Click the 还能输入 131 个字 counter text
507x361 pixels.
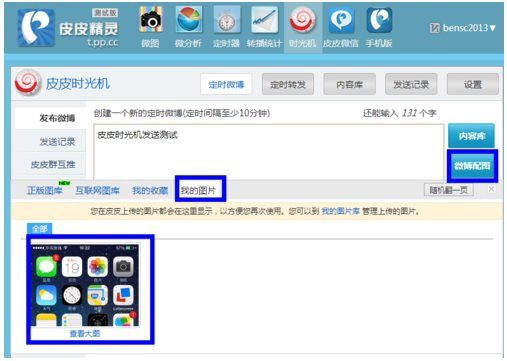tap(399, 113)
